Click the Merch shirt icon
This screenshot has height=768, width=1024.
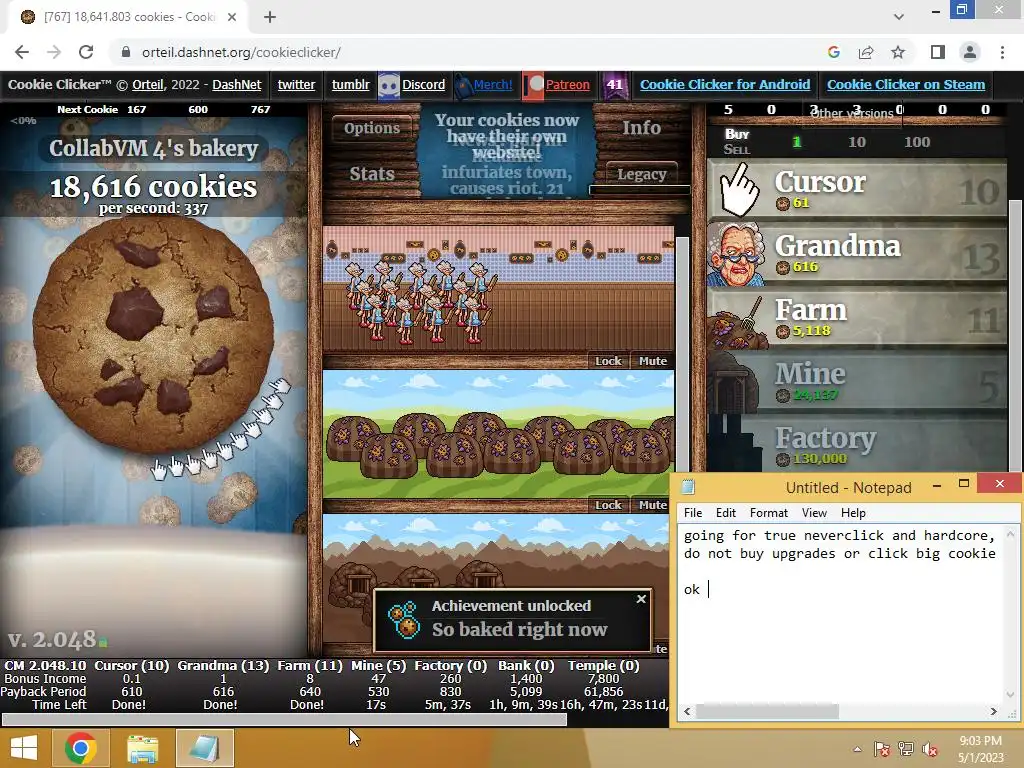463,85
